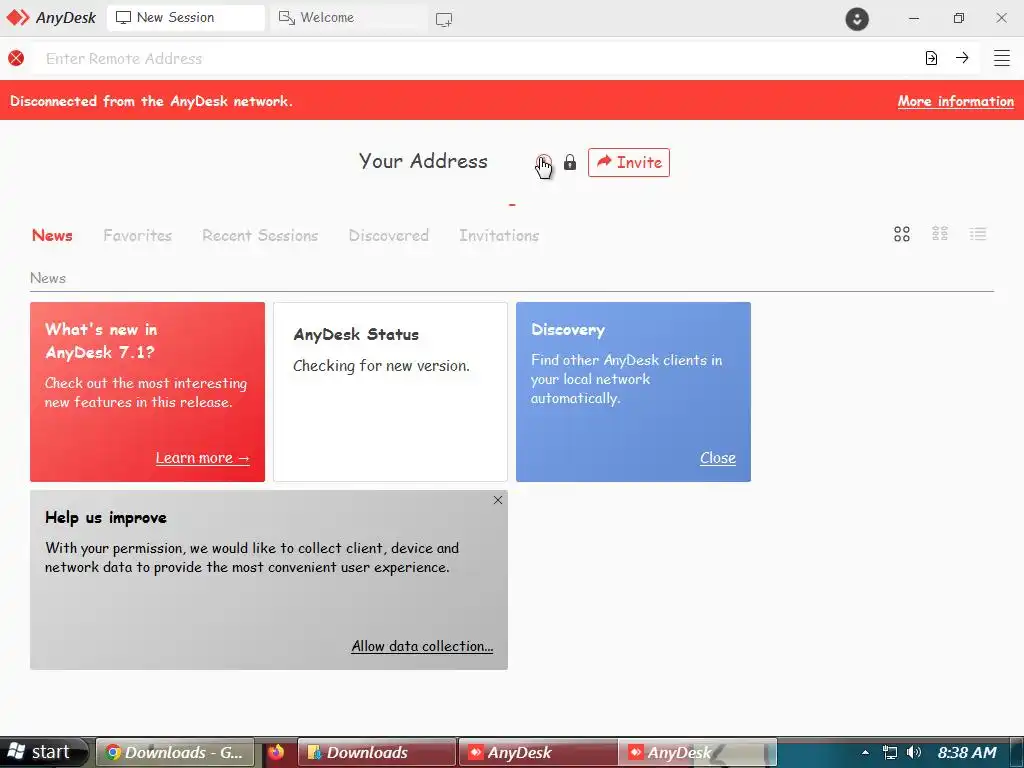This screenshot has height=768, width=1024.
Task: Click the AnyDesk logo in title bar
Action: [x=51, y=18]
